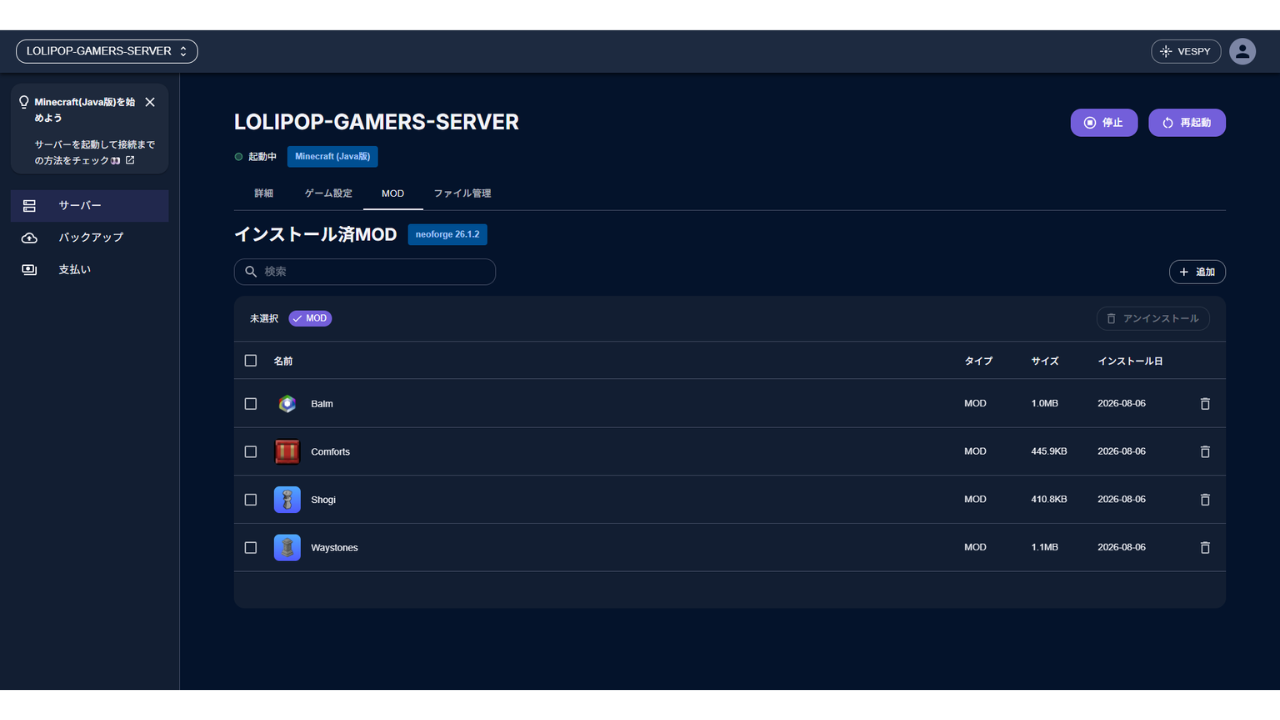This screenshot has height=720, width=1280.
Task: Click the 410.8KB size value
Action: click(x=1049, y=500)
